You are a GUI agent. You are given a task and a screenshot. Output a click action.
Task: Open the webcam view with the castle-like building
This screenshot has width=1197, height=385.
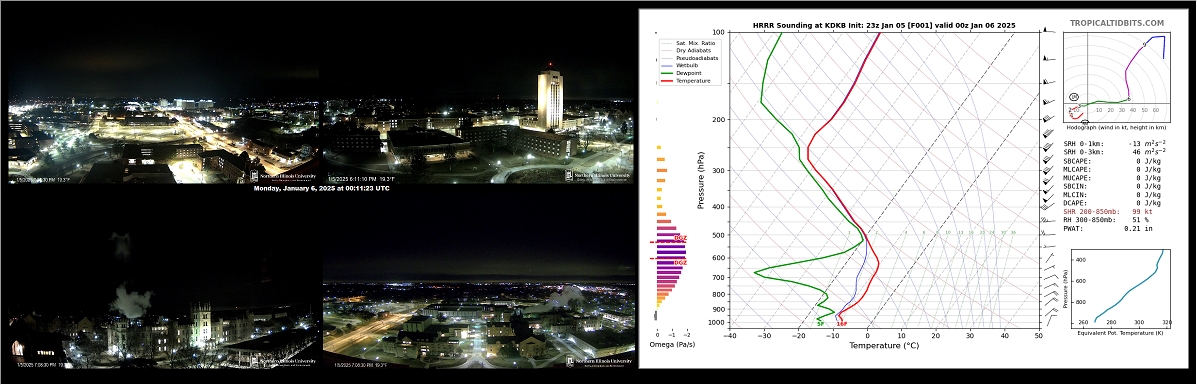(x=164, y=281)
